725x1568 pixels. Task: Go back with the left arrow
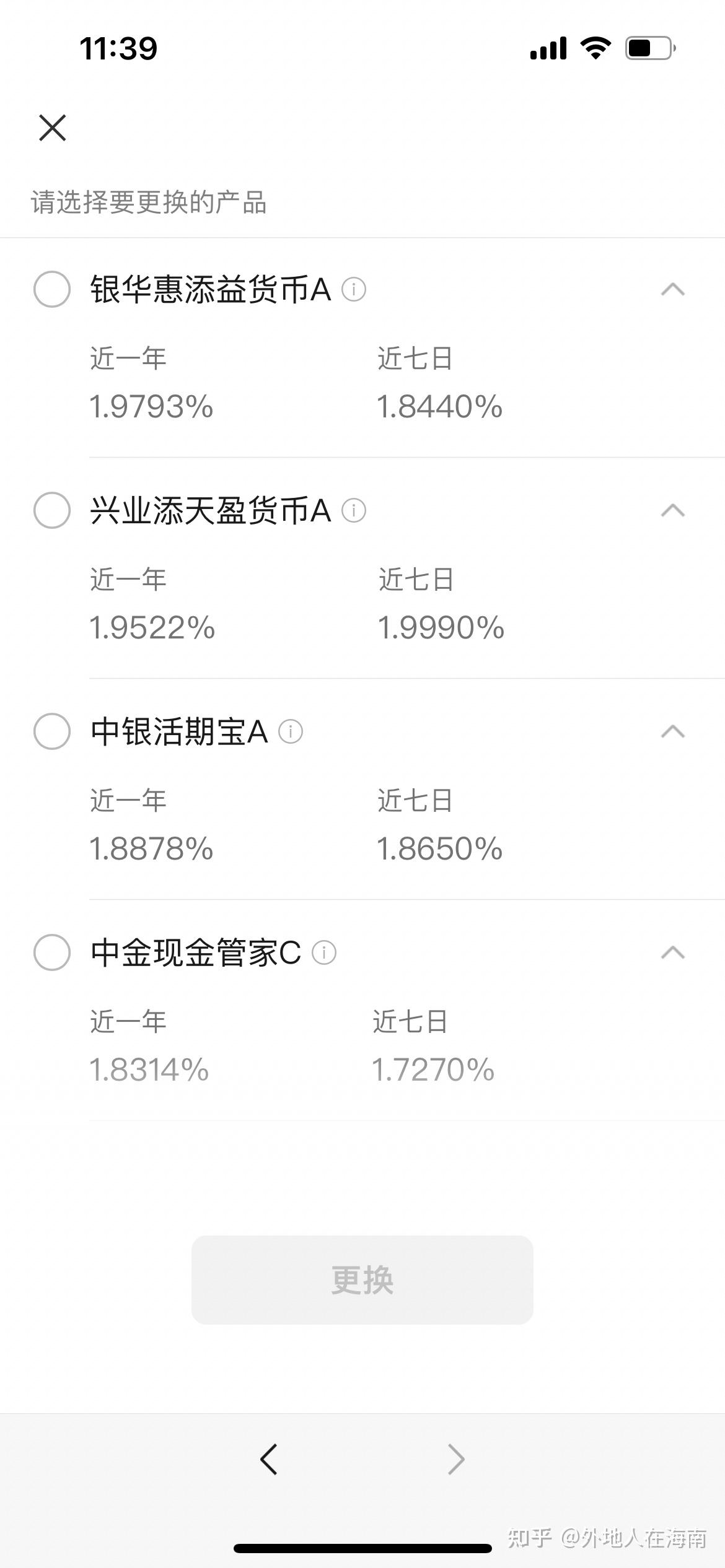pyautogui.click(x=269, y=1459)
